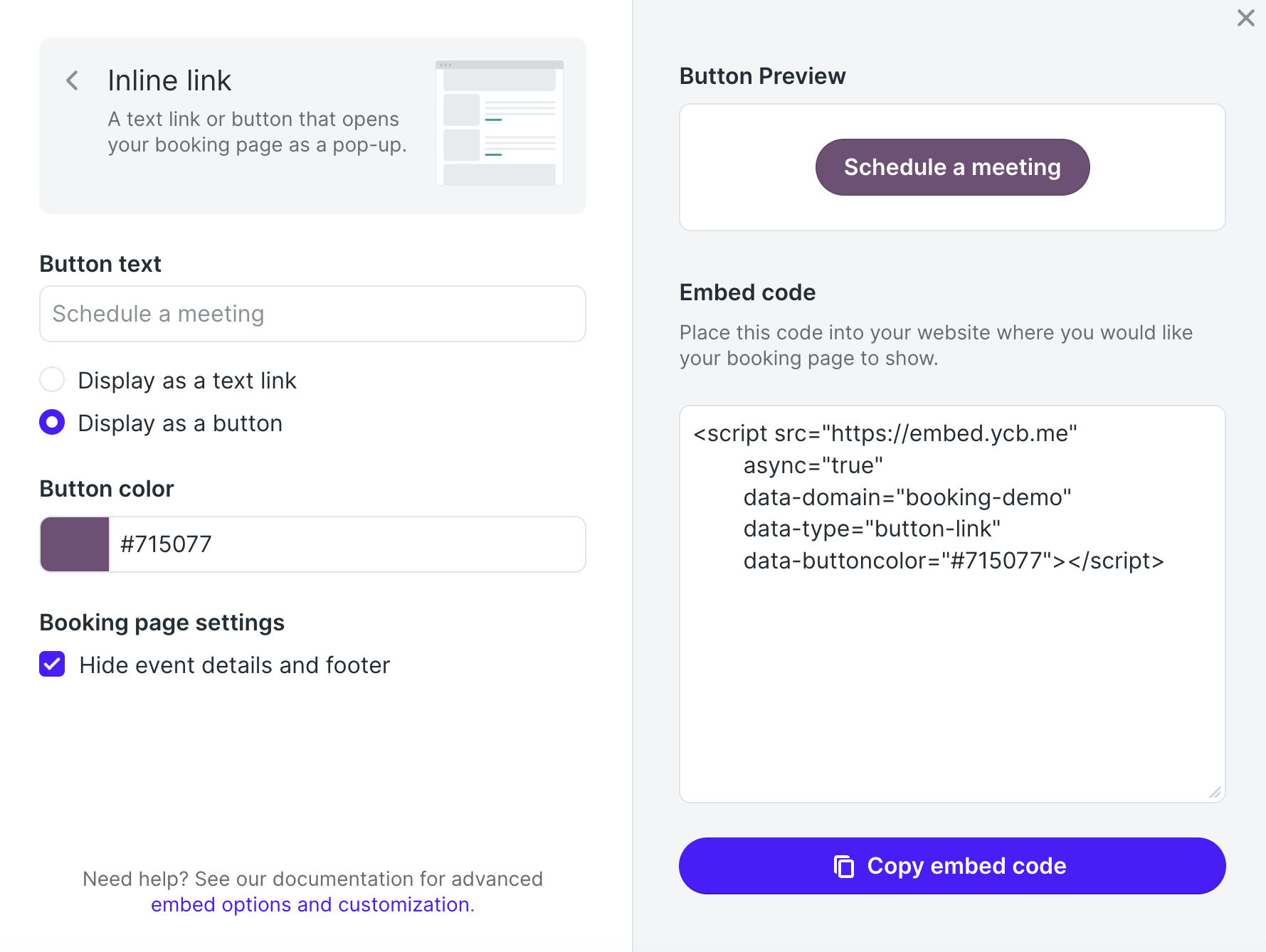
Task: Select the Display as a button radio
Action: 52,423
